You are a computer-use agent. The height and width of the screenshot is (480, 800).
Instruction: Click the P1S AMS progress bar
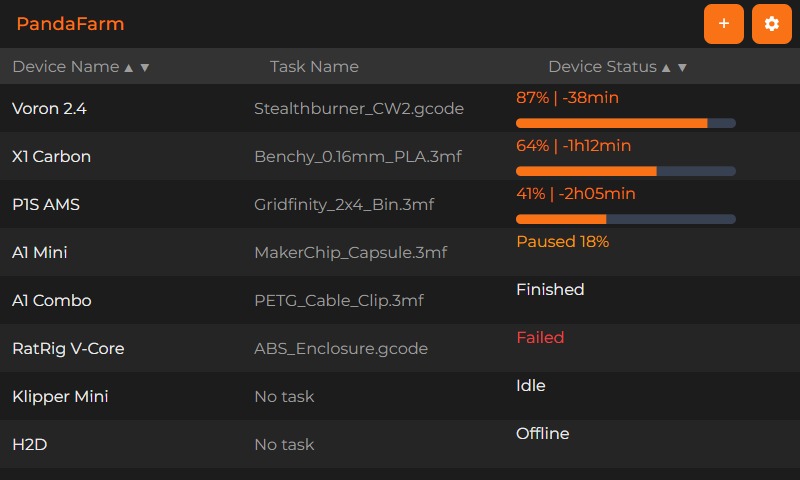point(626,219)
